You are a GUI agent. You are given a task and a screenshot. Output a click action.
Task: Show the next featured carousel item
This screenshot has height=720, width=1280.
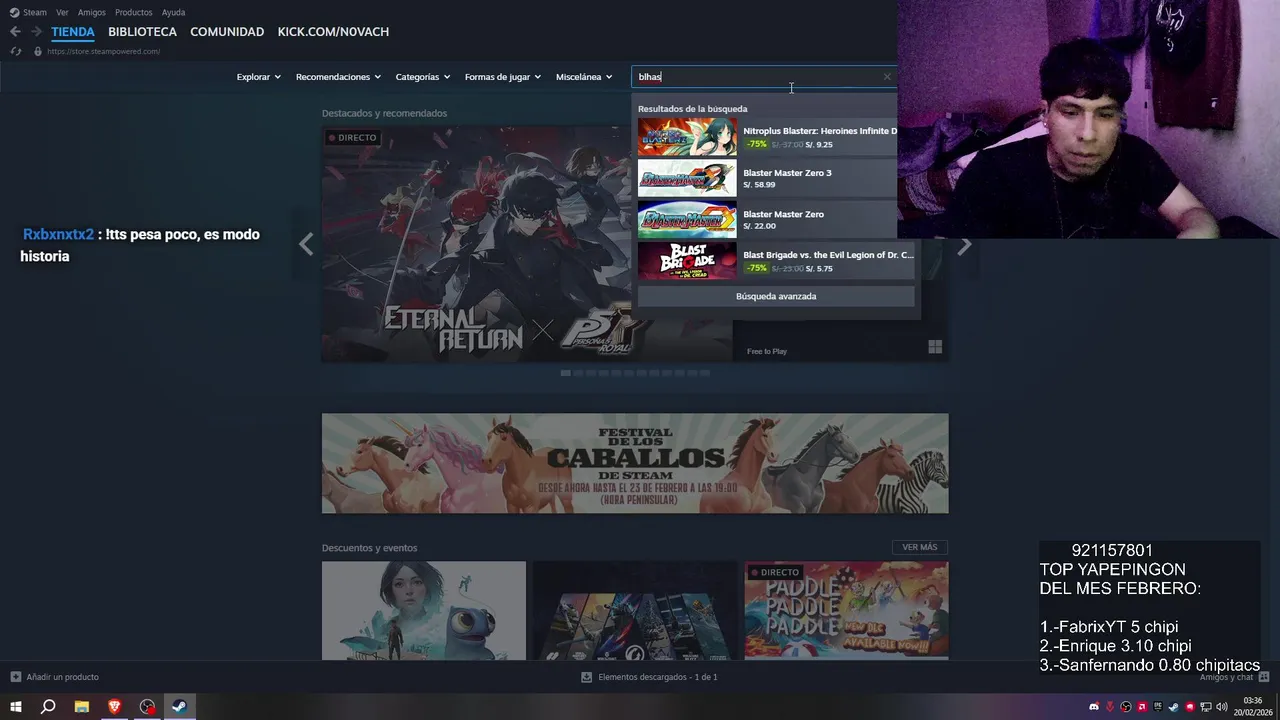tap(964, 245)
